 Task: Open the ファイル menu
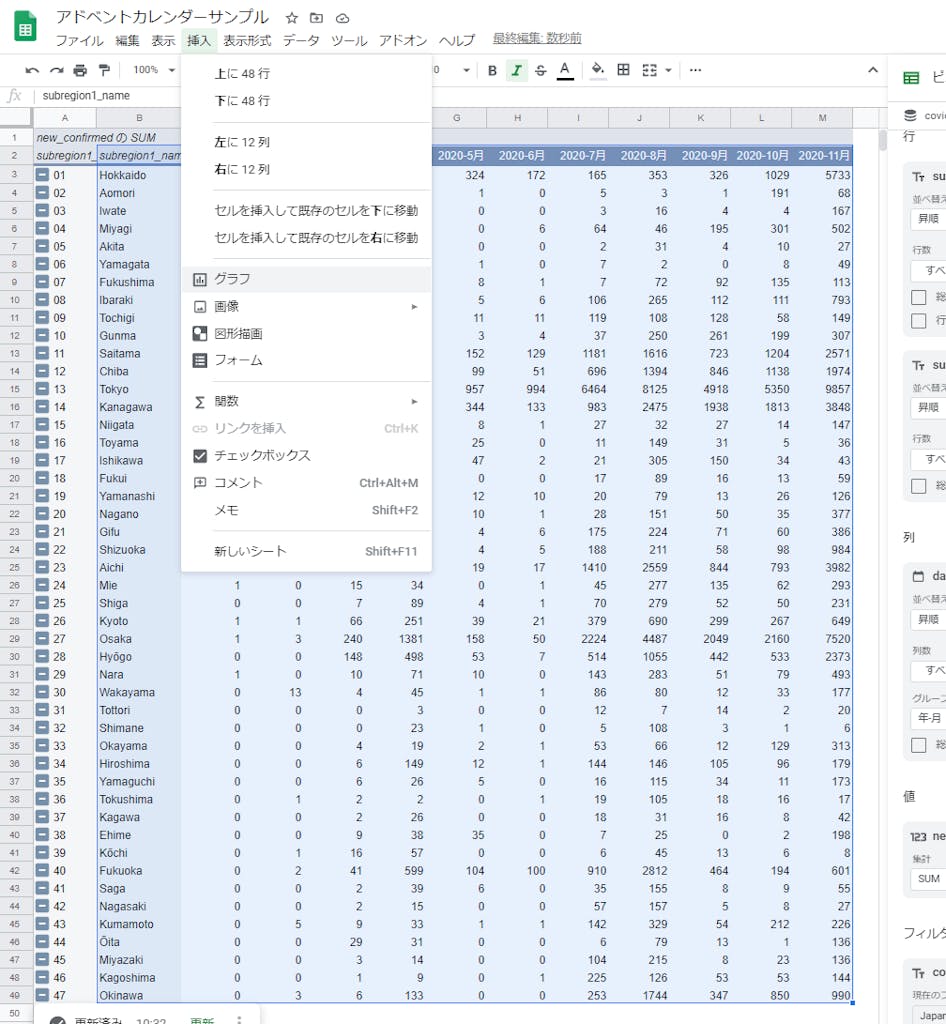tap(80, 40)
